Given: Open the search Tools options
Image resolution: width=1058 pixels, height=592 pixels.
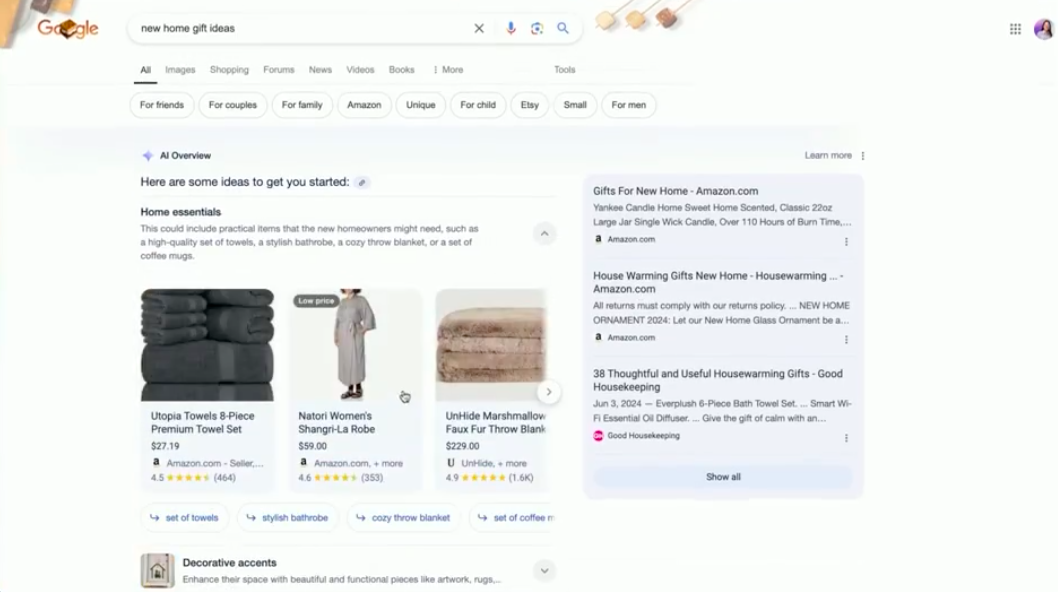Looking at the screenshot, I should (x=565, y=70).
